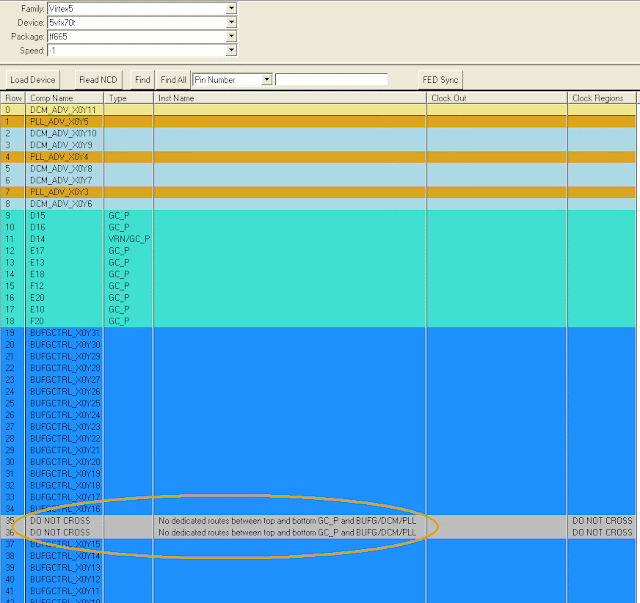The image size is (640, 603).
Task: Select the Inst Name column header
Action: click(290, 98)
